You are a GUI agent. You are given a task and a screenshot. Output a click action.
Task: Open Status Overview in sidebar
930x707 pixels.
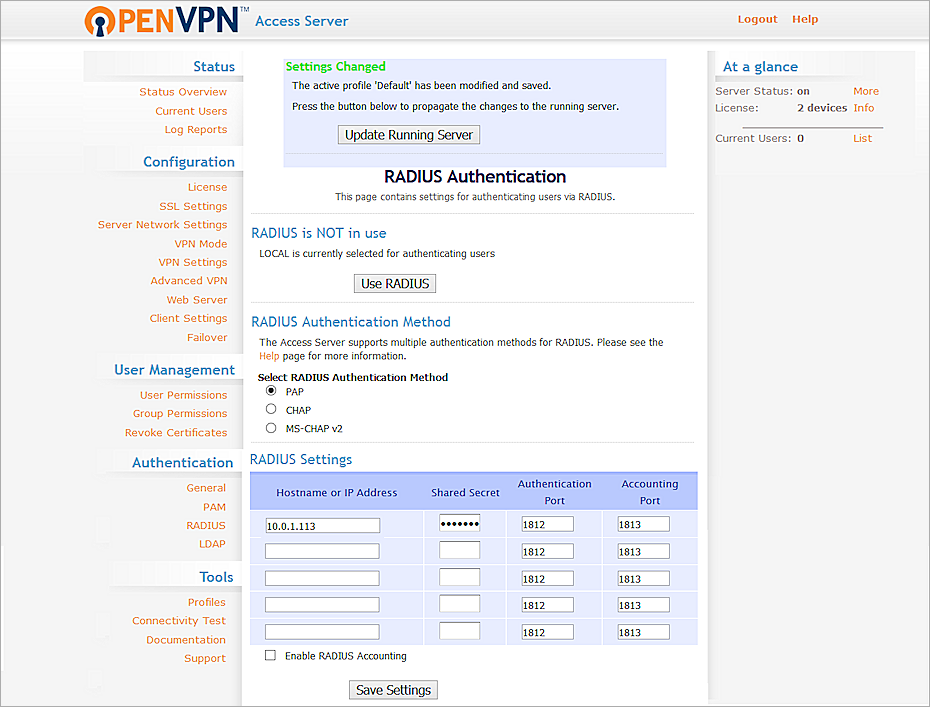tap(183, 92)
